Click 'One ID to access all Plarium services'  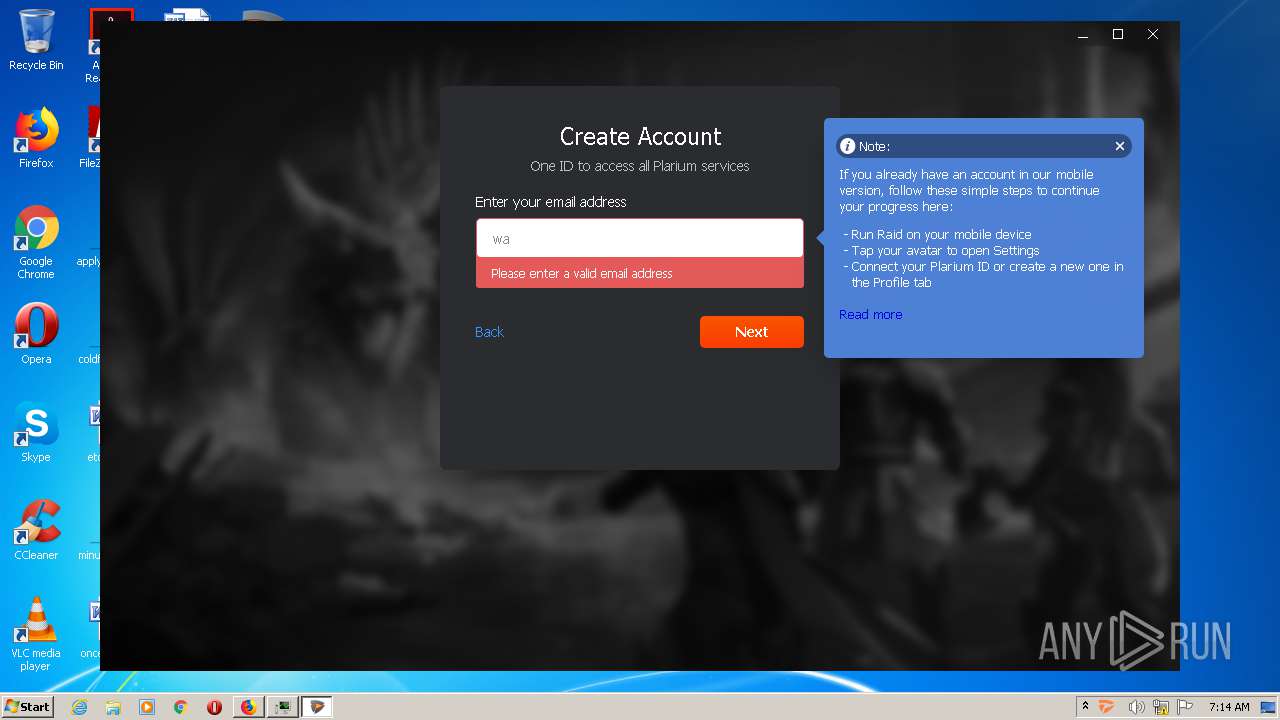tap(640, 166)
